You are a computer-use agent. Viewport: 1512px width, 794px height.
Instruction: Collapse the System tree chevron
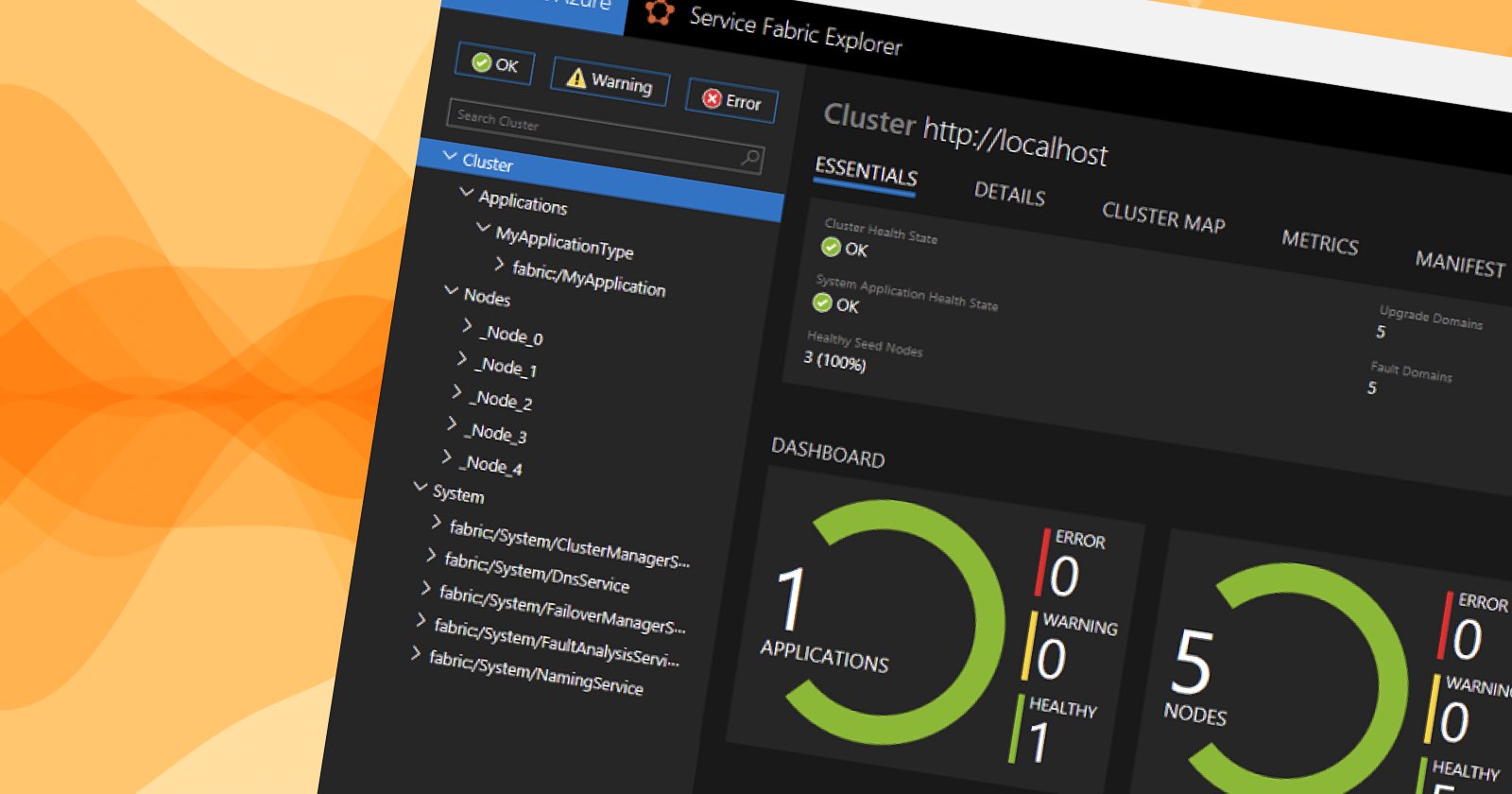coord(421,487)
